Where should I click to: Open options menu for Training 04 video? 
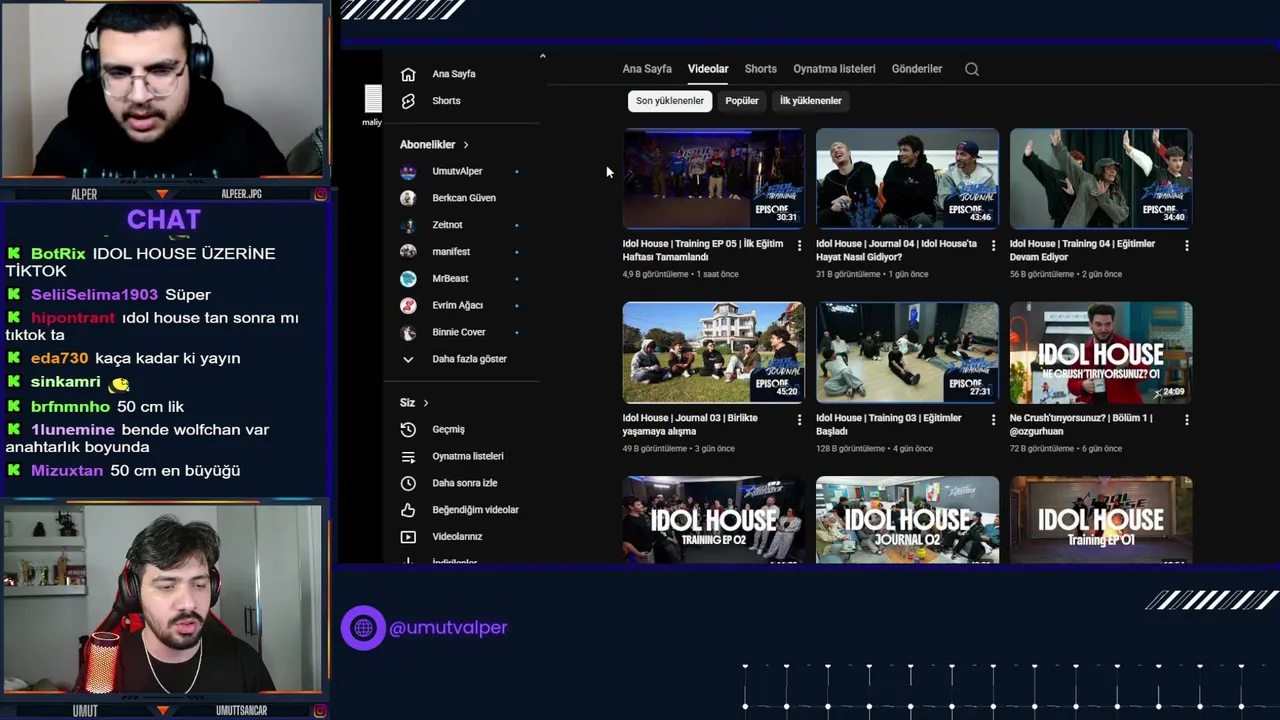1187,245
